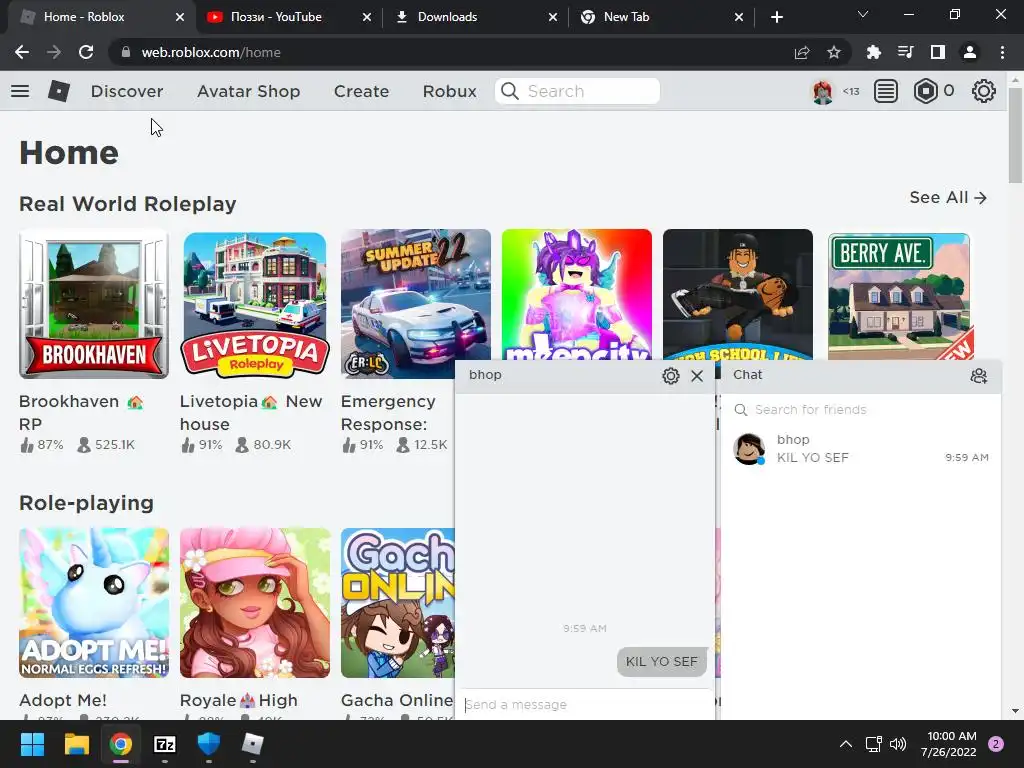Open Avatar Shop in navbar
Screen dimensions: 1024x768
coord(248,91)
